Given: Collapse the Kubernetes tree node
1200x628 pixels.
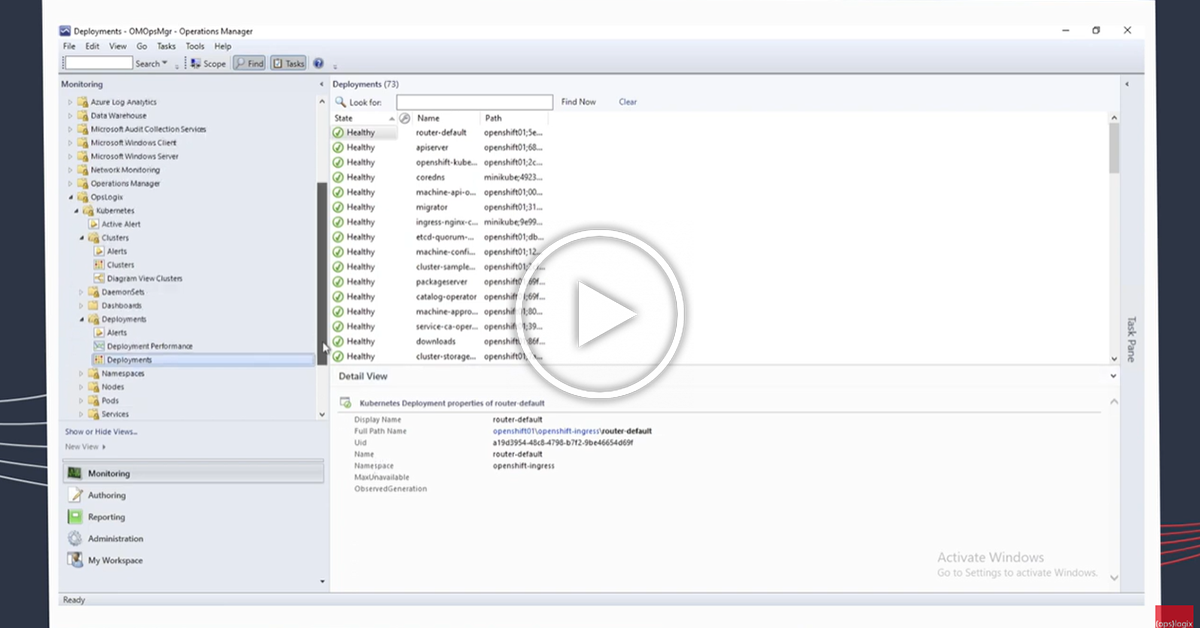Looking at the screenshot, I should click(75, 211).
